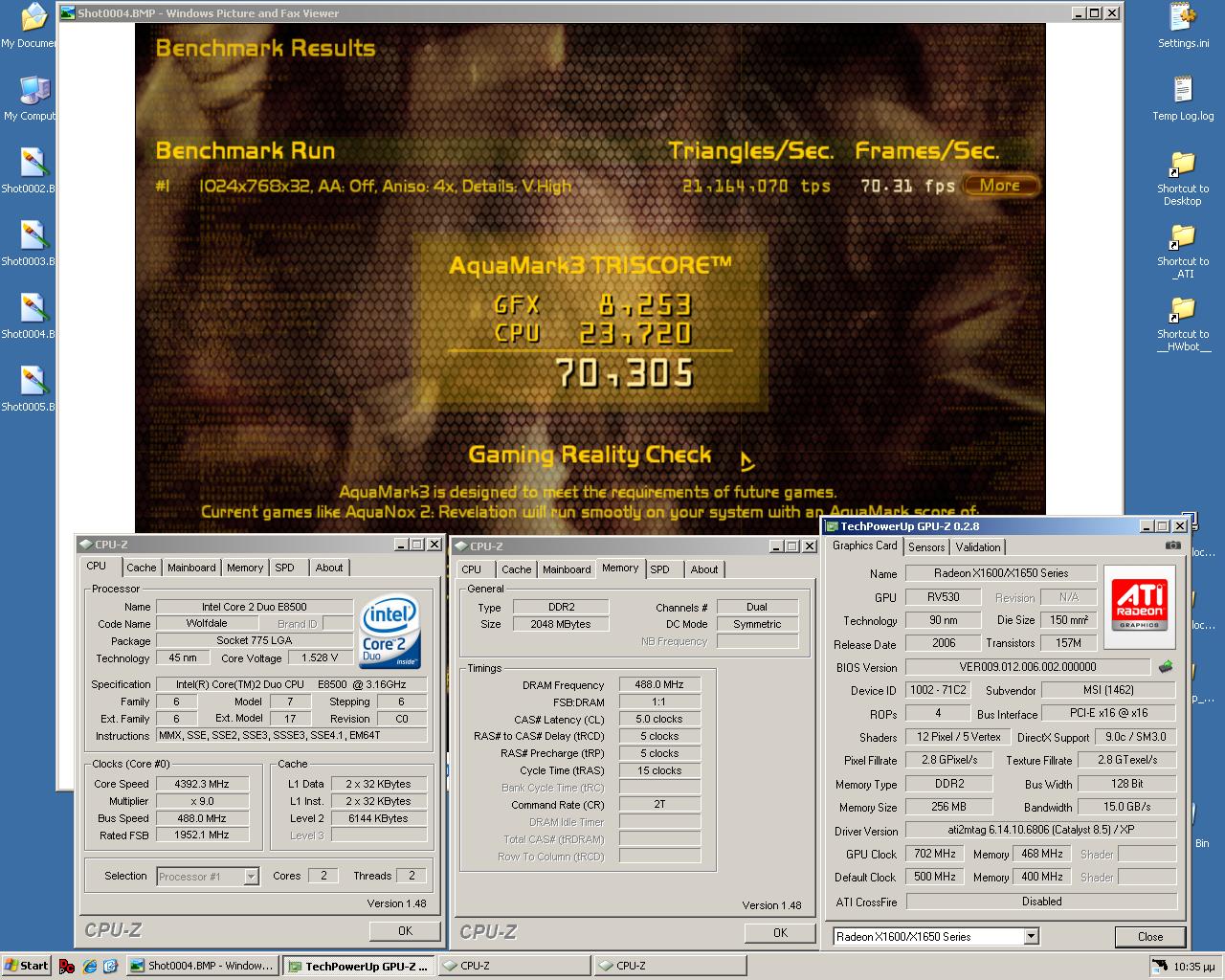Click the Gaming Reality Check heading
This screenshot has height=980, width=1225.
(x=590, y=455)
